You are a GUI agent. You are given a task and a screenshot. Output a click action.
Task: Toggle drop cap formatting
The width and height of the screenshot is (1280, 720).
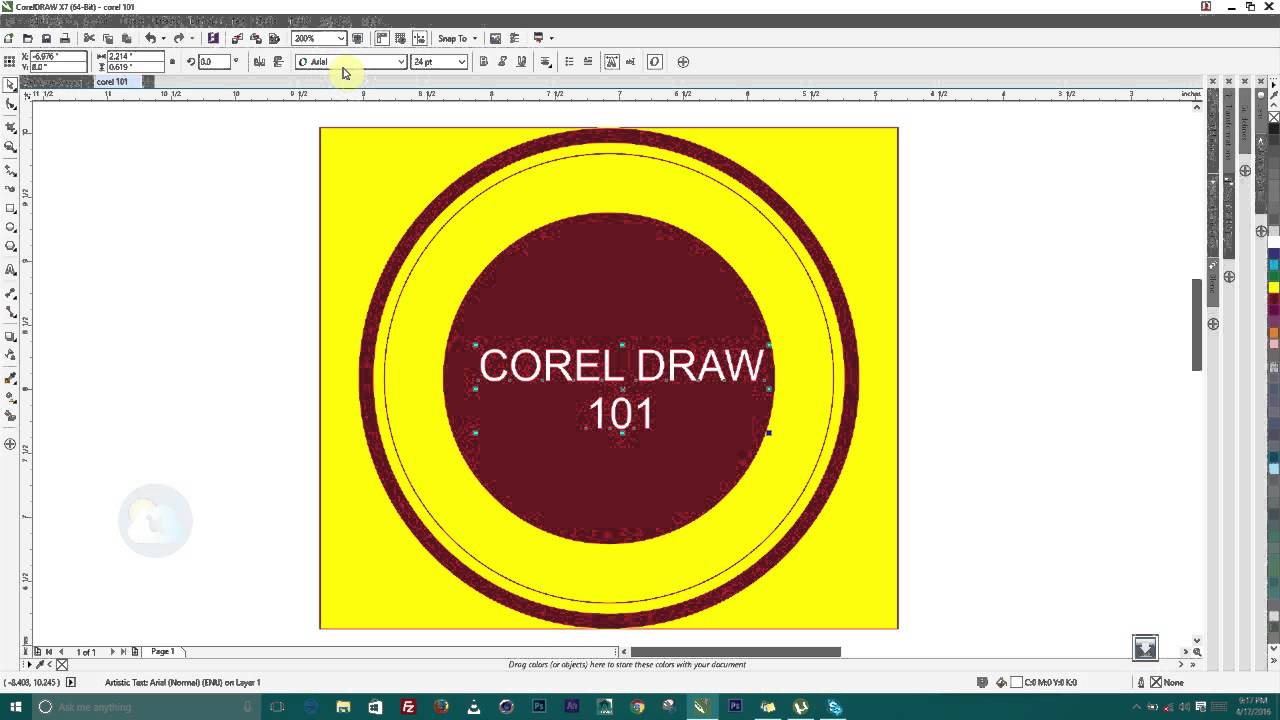click(x=588, y=62)
